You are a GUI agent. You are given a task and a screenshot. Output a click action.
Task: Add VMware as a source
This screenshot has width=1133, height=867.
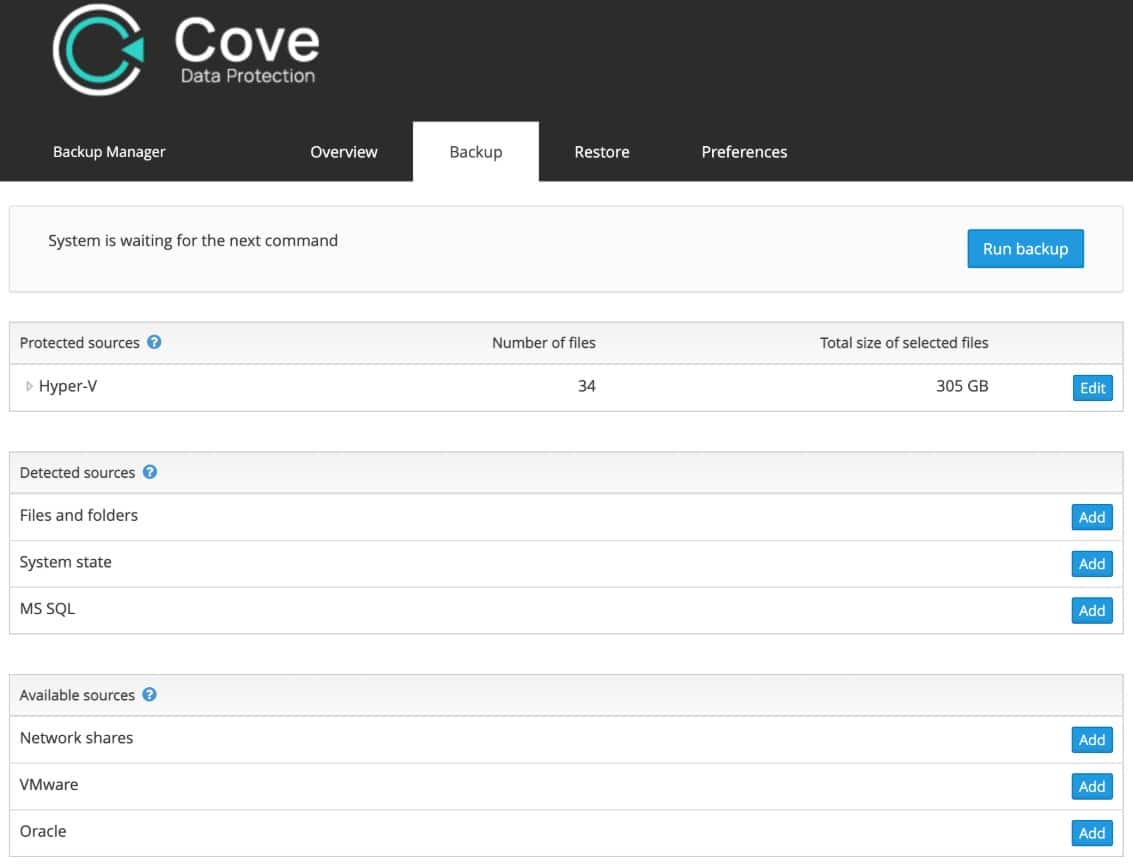click(1091, 786)
